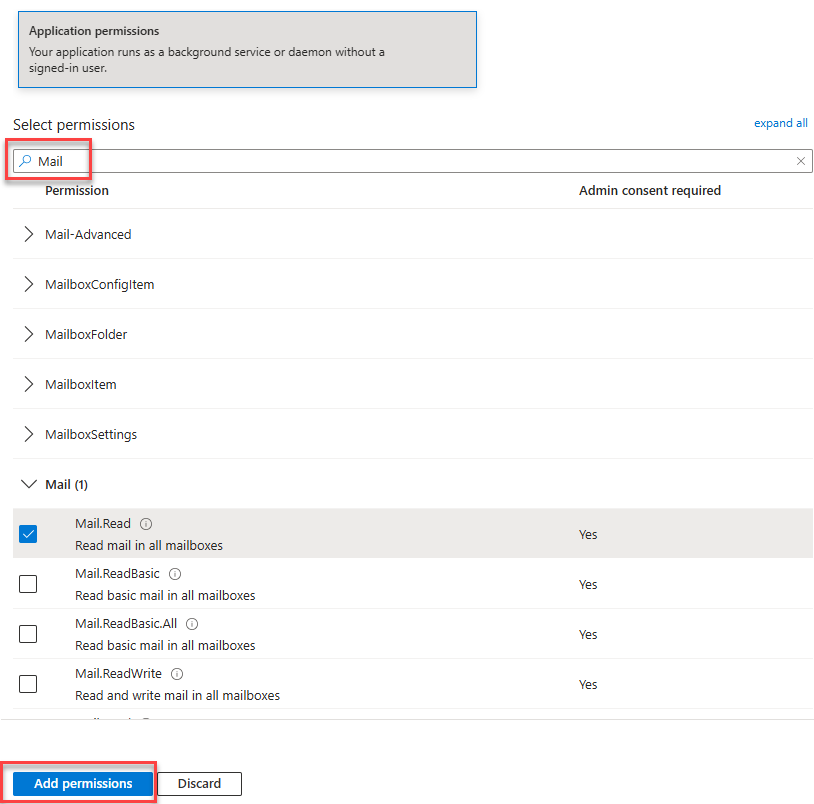The height and width of the screenshot is (804, 814).
Task: Click the magnifier icon in search box
Action: click(25, 161)
